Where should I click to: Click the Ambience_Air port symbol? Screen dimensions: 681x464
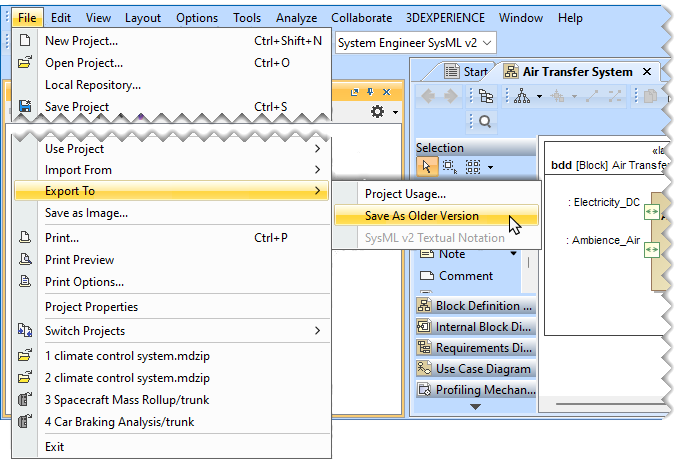point(651,250)
